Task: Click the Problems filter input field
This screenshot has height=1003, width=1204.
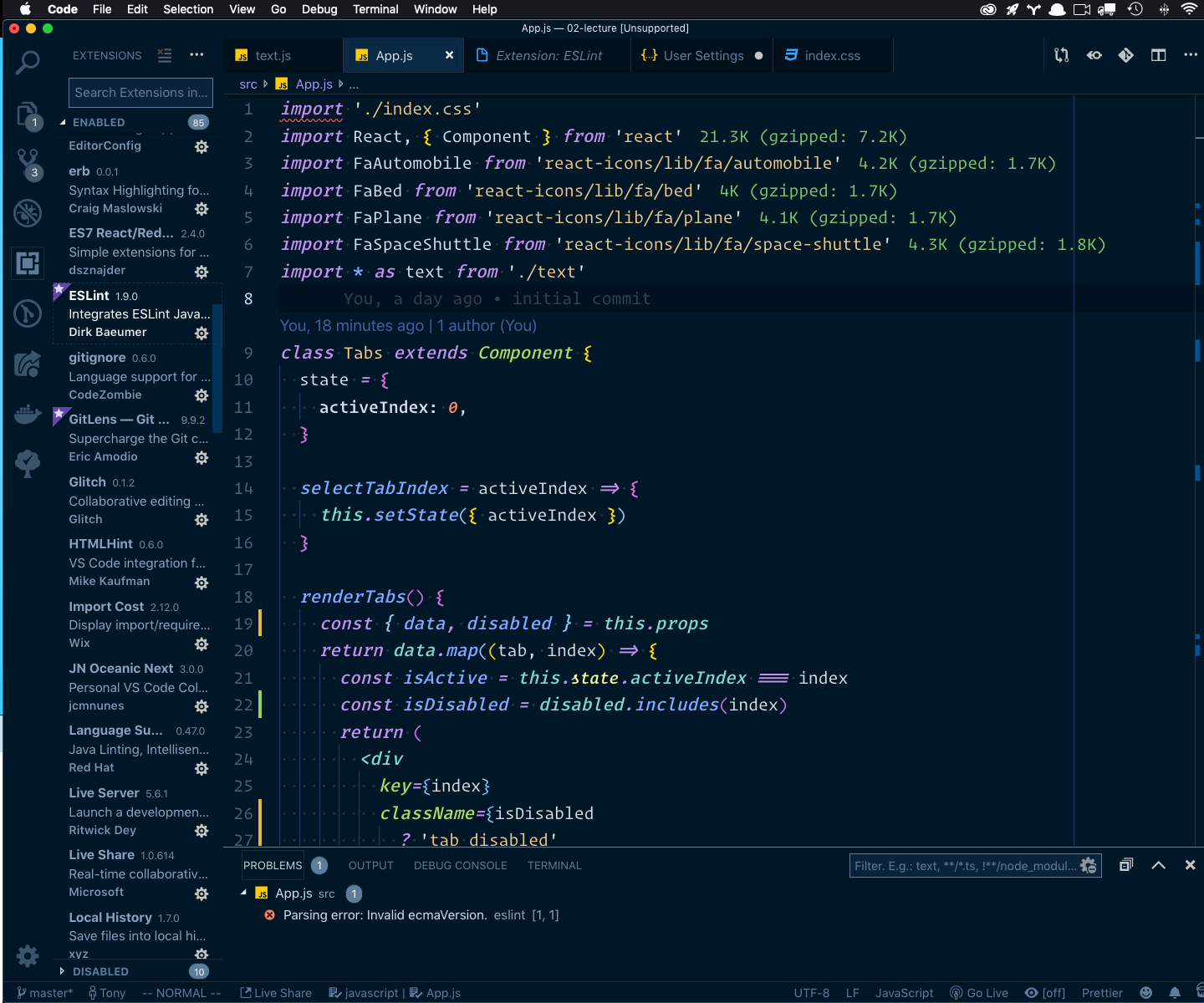Action: click(962, 865)
